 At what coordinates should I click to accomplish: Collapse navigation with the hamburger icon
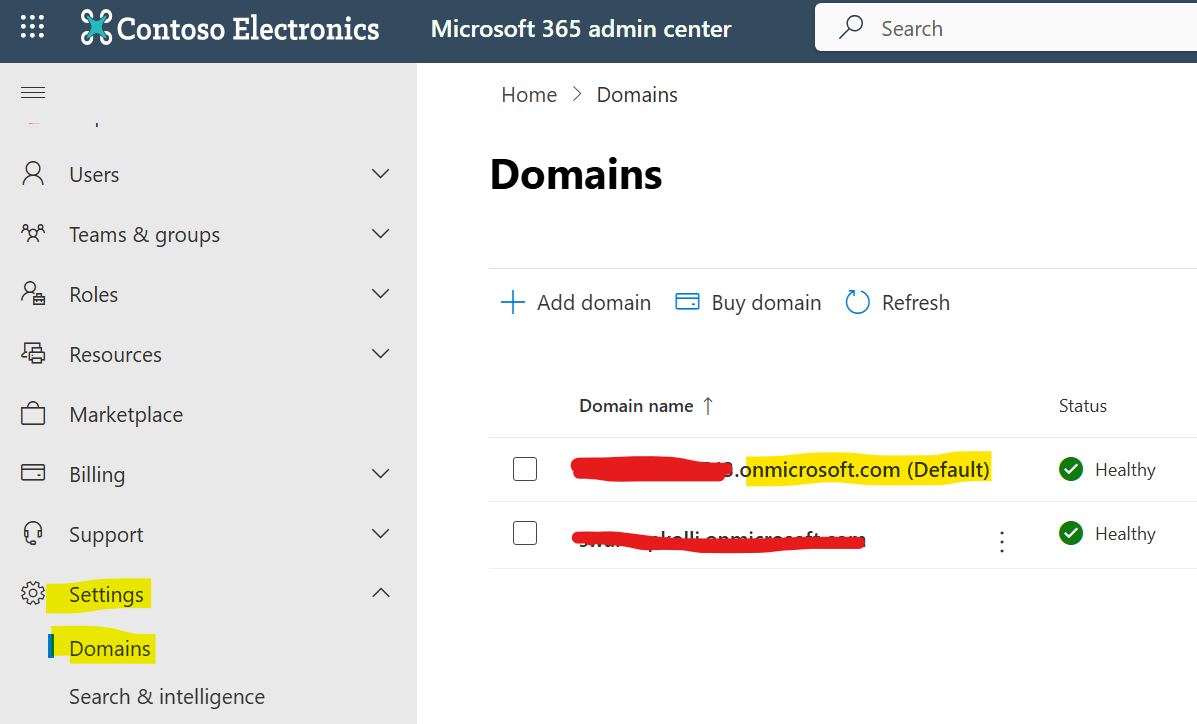(33, 91)
